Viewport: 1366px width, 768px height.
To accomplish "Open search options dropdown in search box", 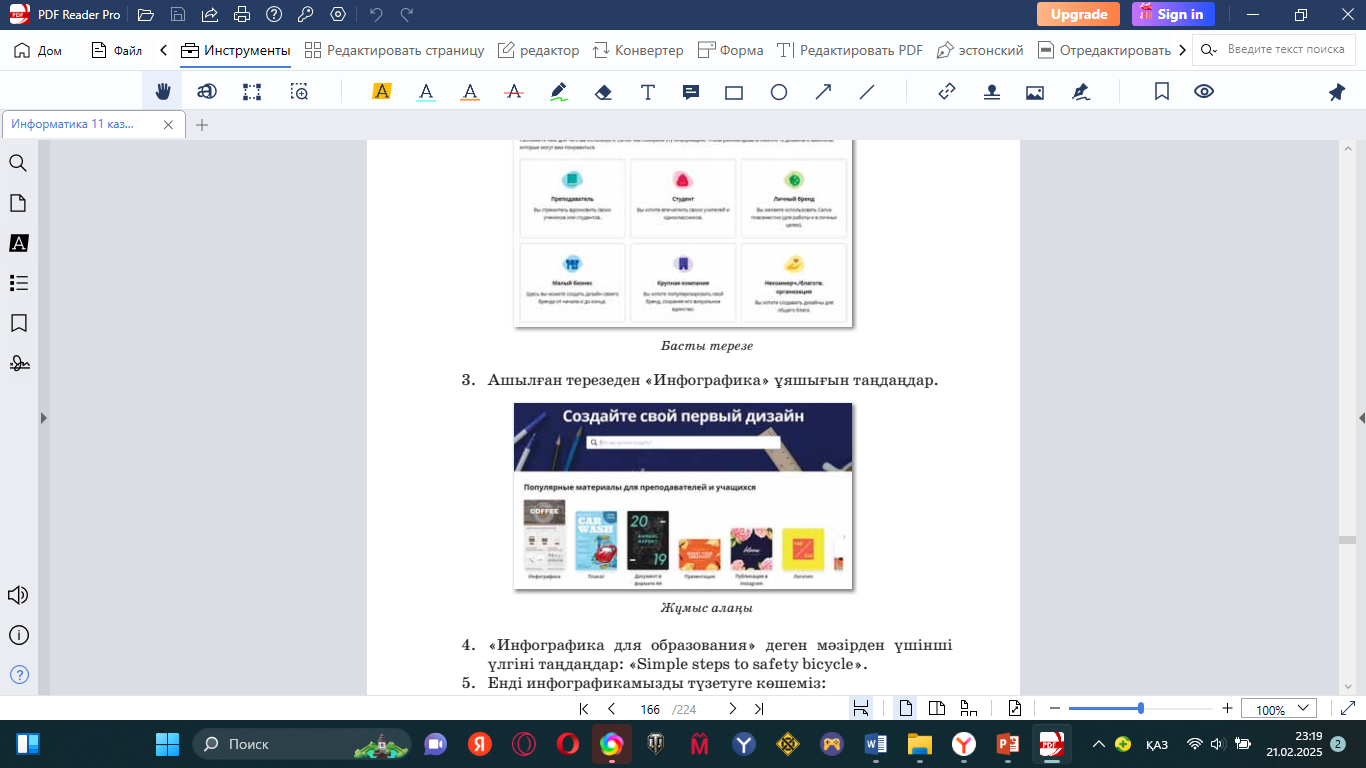I will tap(1210, 50).
